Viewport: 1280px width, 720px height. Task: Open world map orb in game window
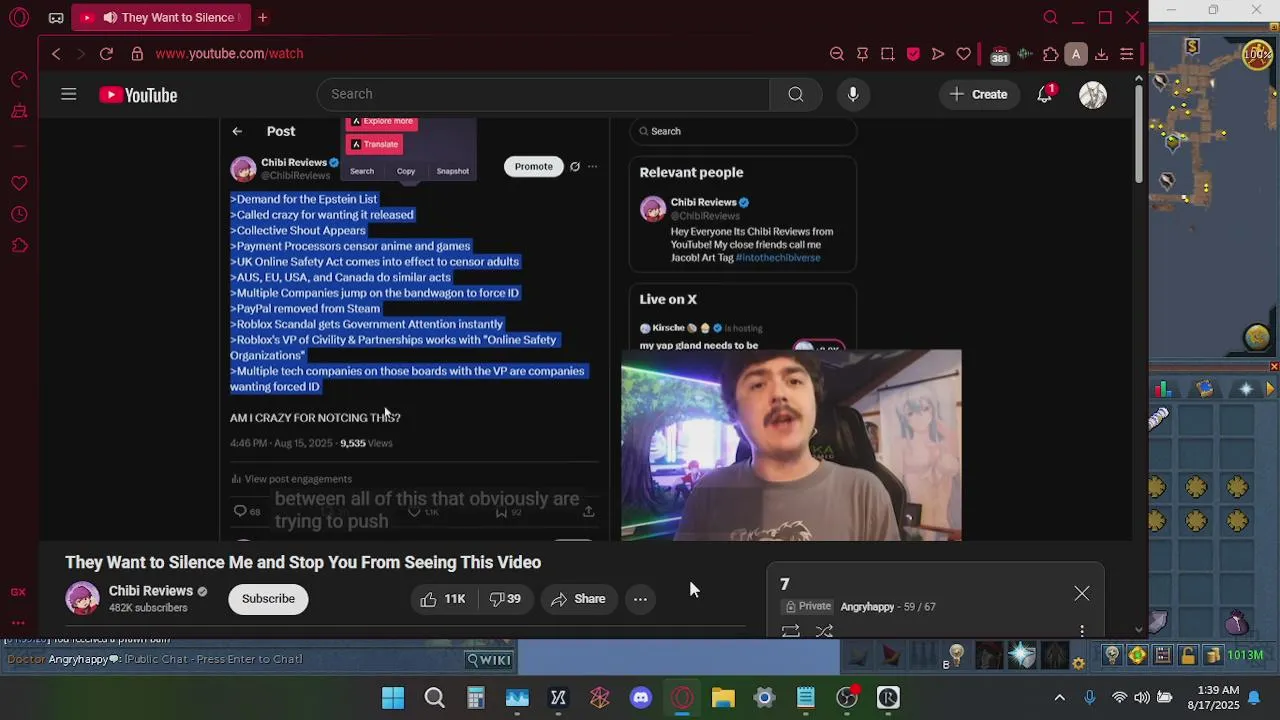(x=1257, y=338)
